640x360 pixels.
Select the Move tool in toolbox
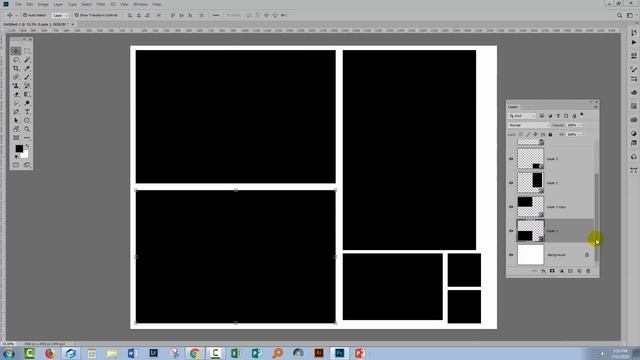pyautogui.click(x=16, y=51)
